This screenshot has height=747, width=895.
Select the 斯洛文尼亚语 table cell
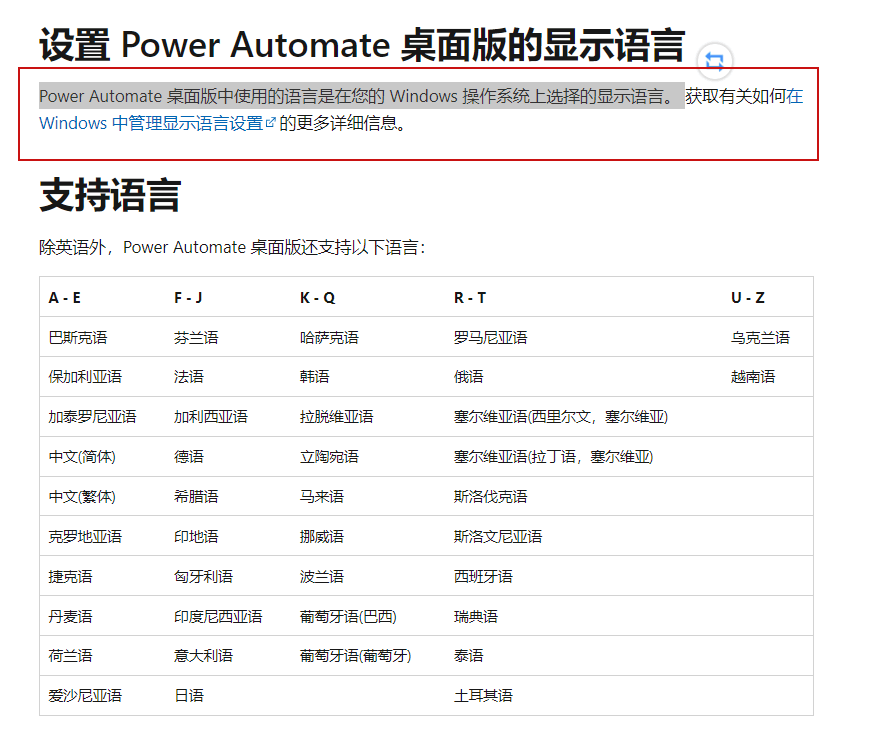[x=498, y=536]
